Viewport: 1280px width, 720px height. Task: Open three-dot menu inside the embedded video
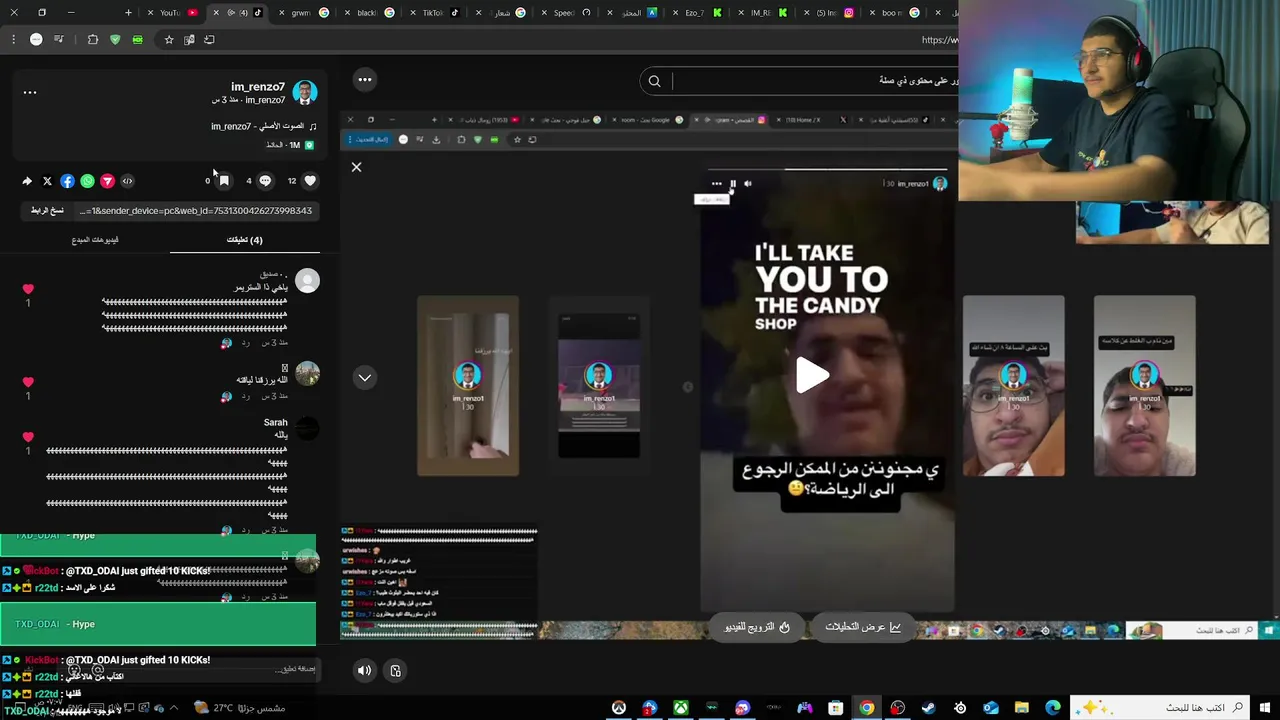716,184
